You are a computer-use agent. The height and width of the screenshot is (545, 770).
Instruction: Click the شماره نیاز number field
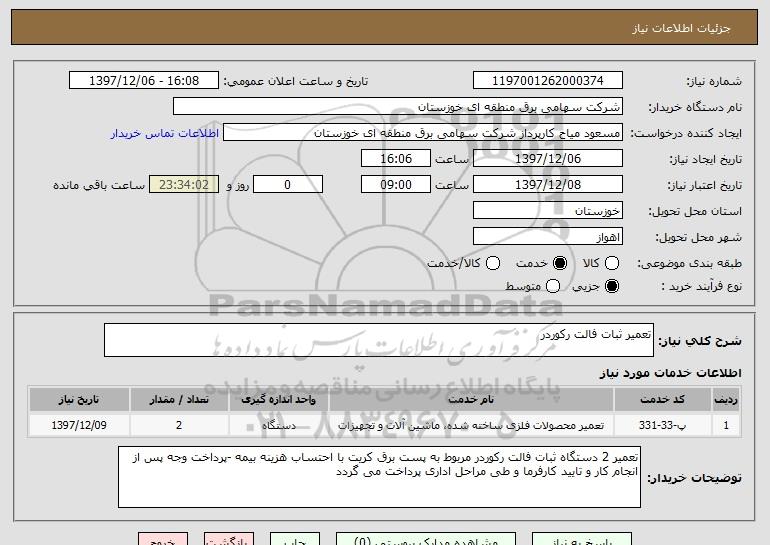(x=547, y=81)
